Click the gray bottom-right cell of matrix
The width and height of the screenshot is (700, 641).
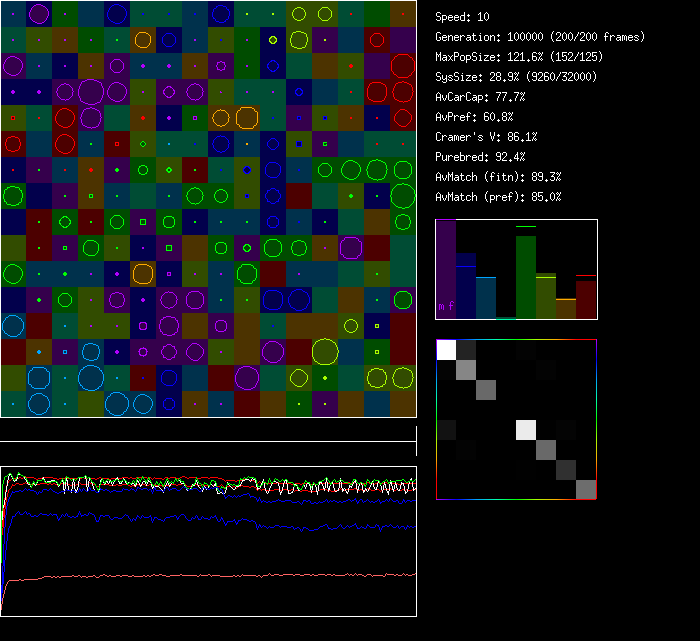pos(586,489)
